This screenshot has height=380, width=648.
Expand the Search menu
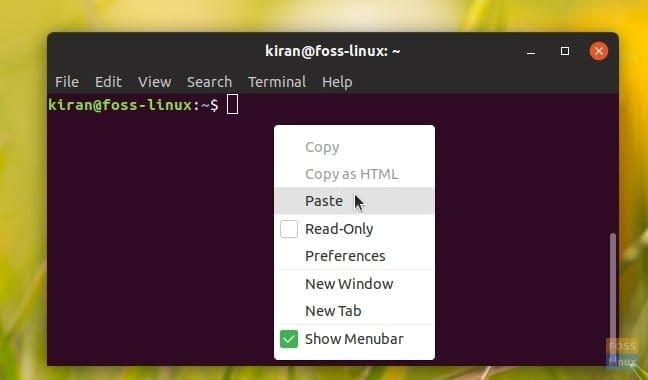(x=210, y=82)
